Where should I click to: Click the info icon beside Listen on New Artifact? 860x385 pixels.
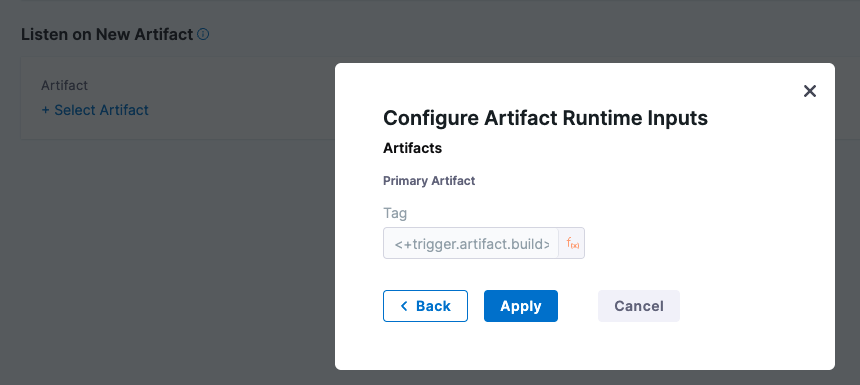pyautogui.click(x=203, y=35)
